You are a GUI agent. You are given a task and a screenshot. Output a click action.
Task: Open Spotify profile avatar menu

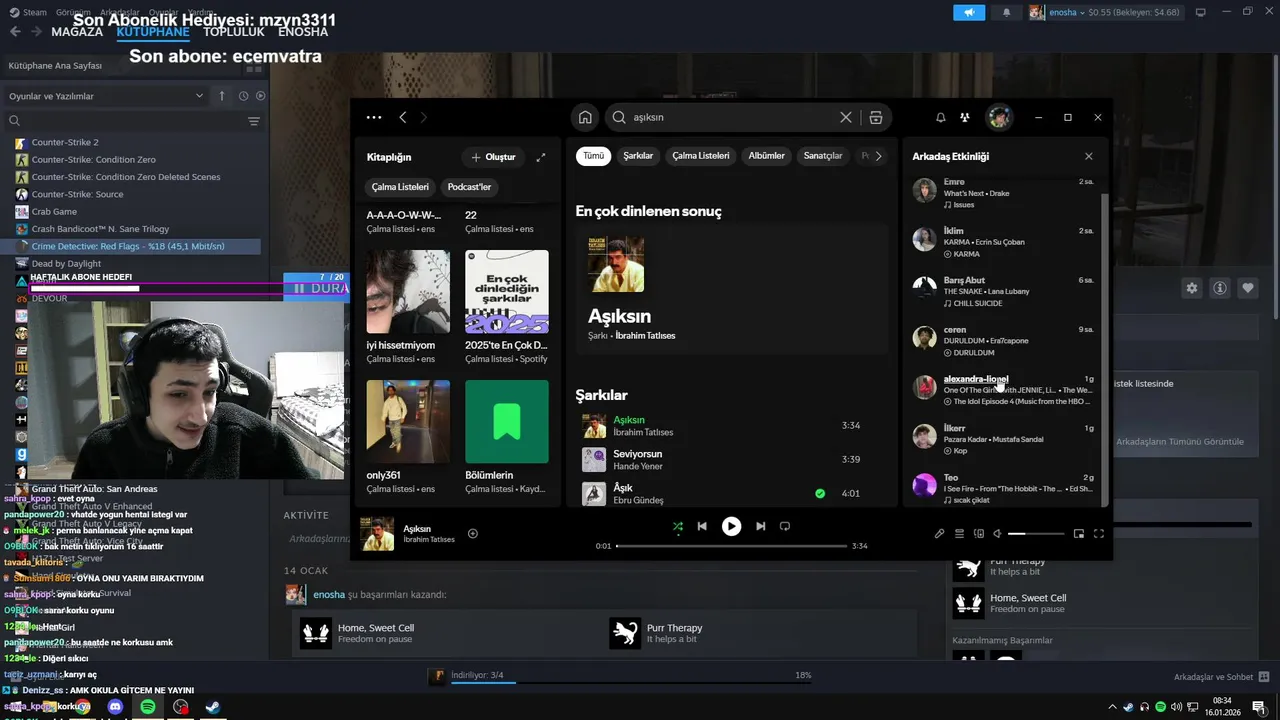999,117
